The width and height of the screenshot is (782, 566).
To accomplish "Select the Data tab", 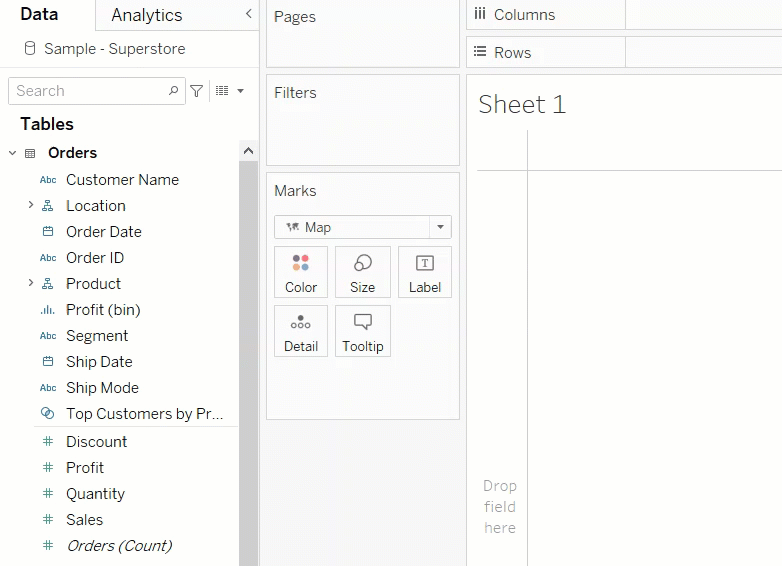I will click(39, 14).
